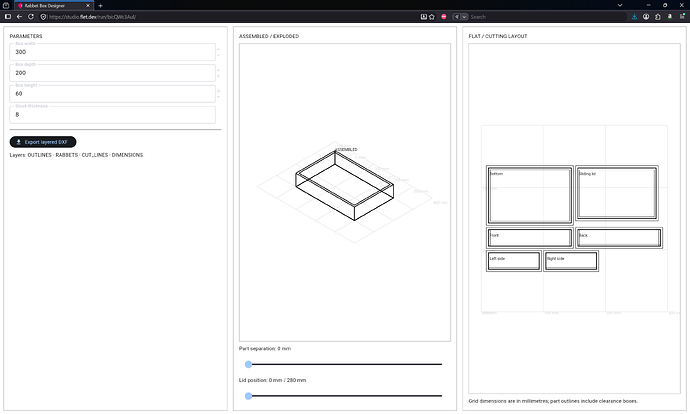The image size is (690, 414).
Task: Click the 'Lid position: 0 mm / 280 mm' label
Action: pyautogui.click(x=272, y=380)
